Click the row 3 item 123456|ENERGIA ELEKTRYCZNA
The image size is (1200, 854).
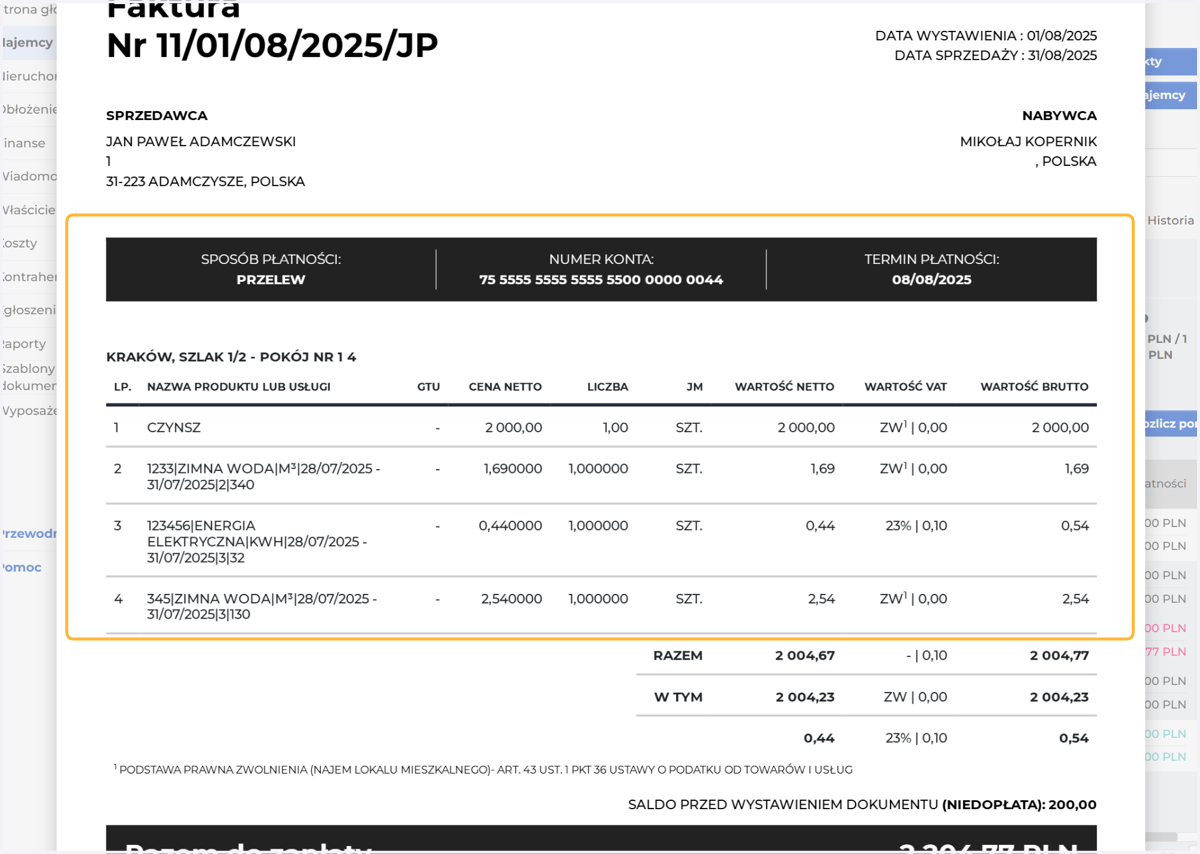click(257, 541)
